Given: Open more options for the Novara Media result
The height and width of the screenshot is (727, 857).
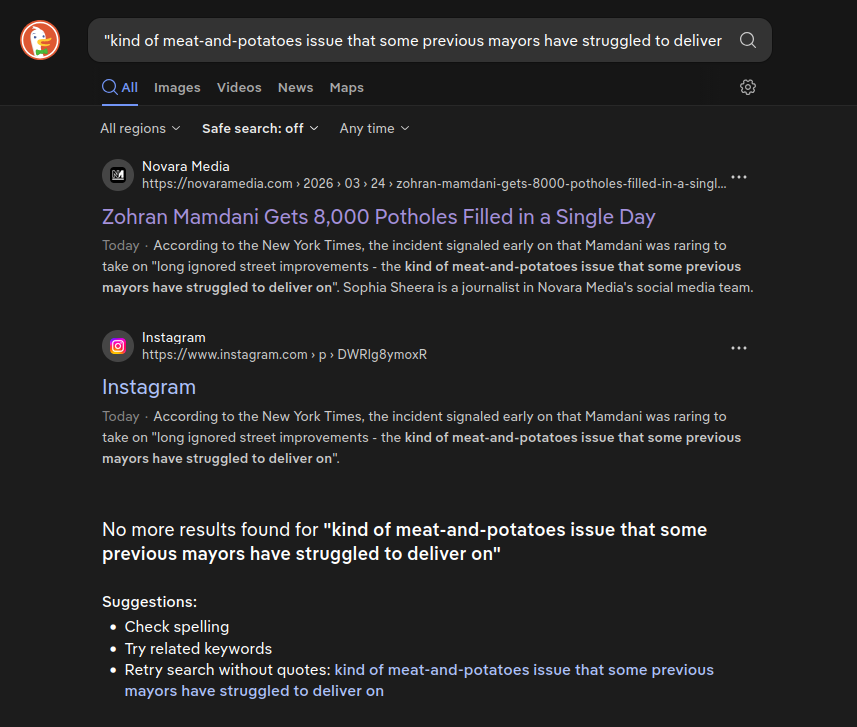Looking at the screenshot, I should pos(738,176).
